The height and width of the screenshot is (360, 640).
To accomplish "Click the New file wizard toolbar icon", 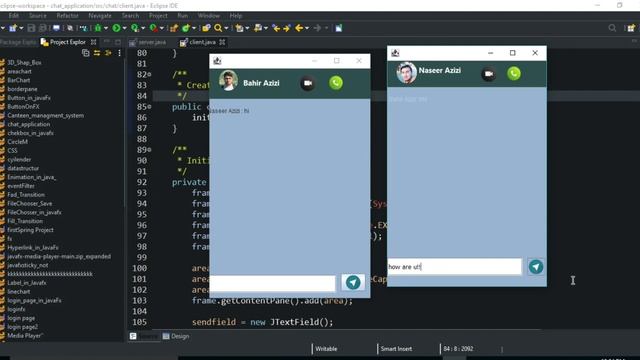I will [13, 28].
